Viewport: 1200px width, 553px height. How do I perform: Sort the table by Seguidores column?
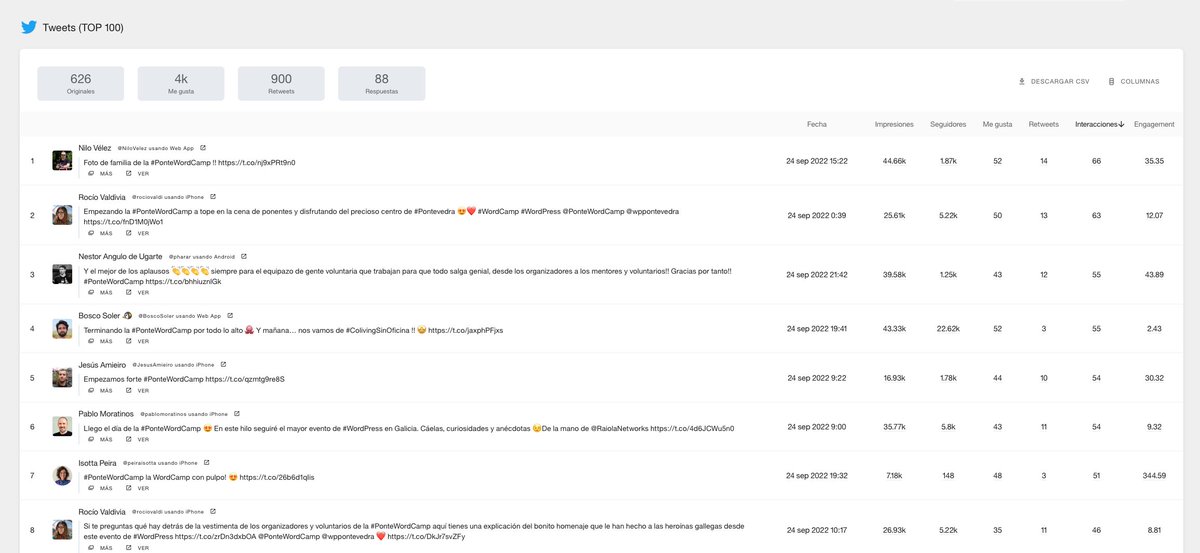[x=948, y=124]
